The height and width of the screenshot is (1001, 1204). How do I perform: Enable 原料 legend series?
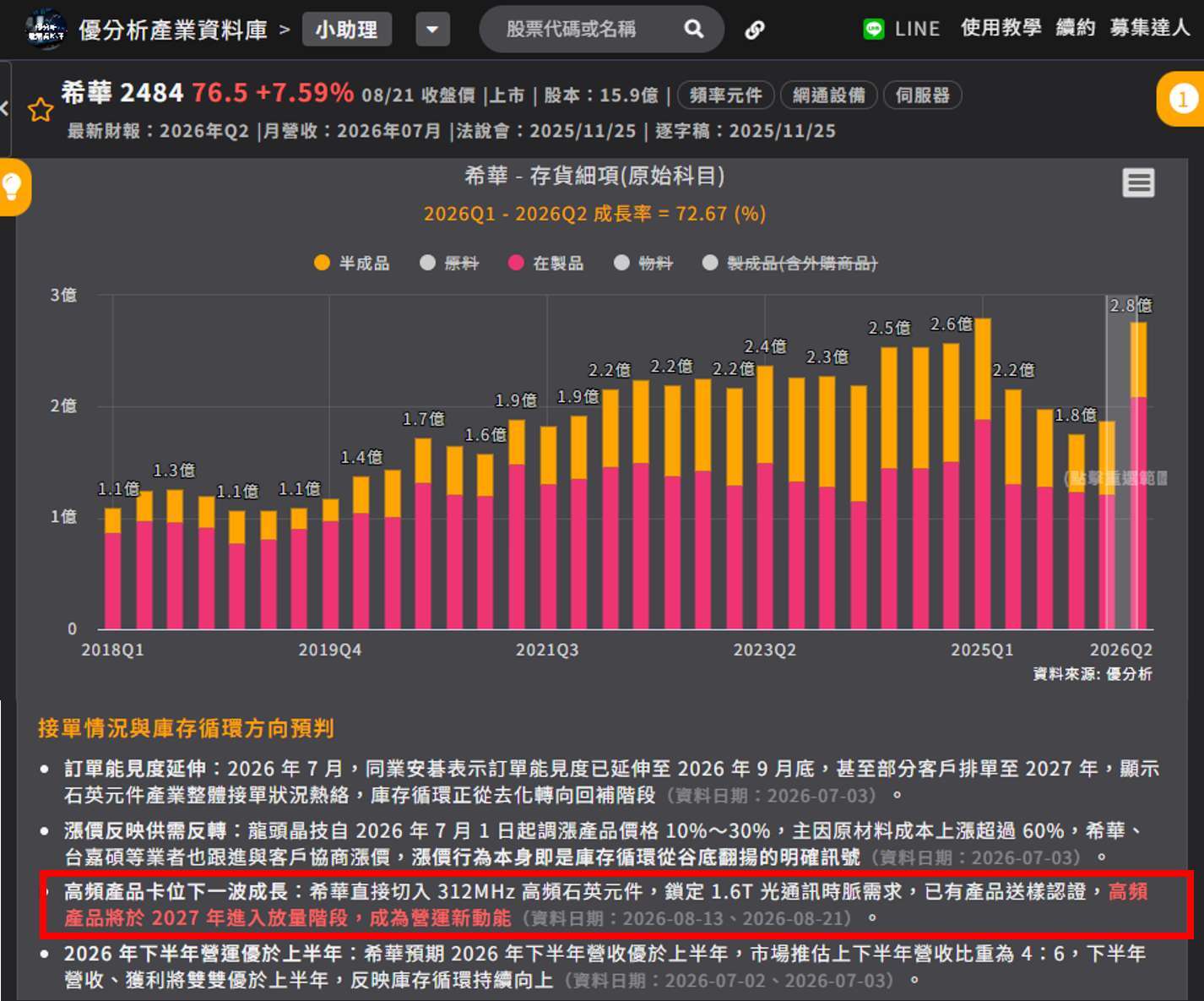coord(449,263)
